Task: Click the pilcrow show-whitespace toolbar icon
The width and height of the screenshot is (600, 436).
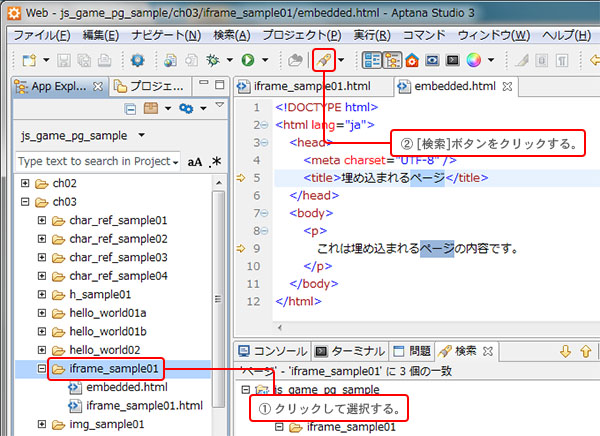Action: 562,60
